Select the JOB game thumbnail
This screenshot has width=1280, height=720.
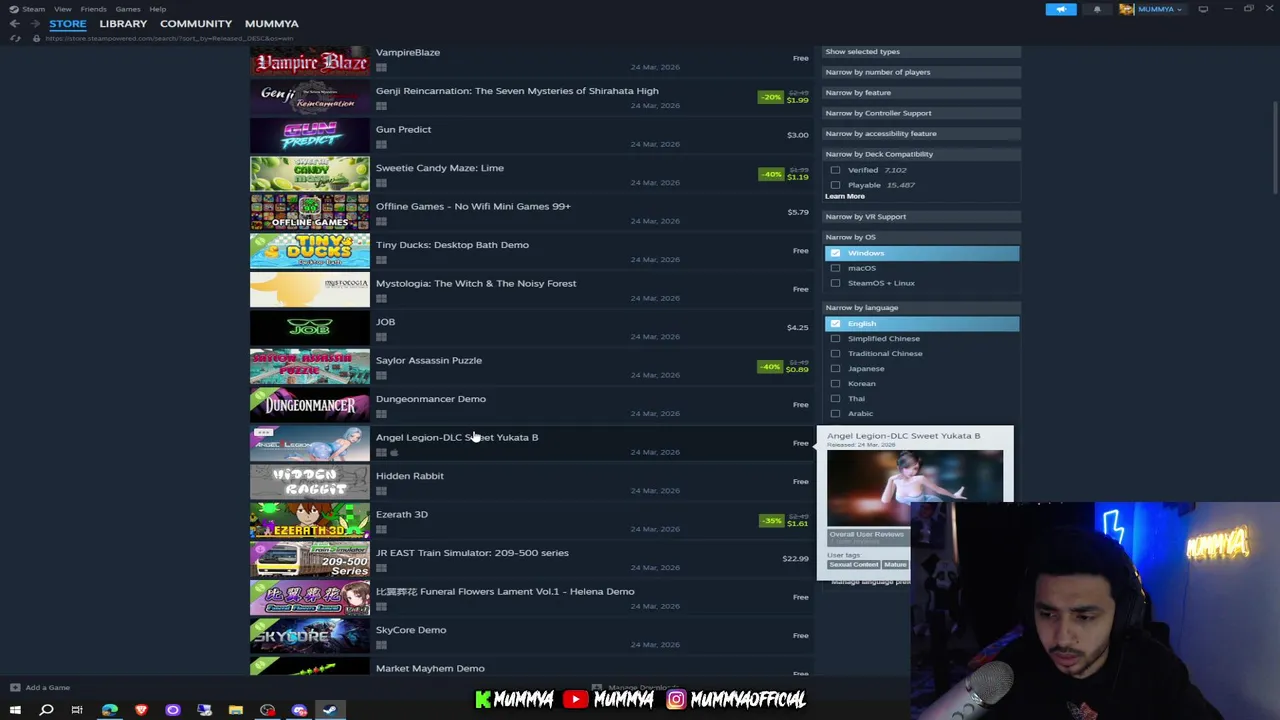coord(309,328)
